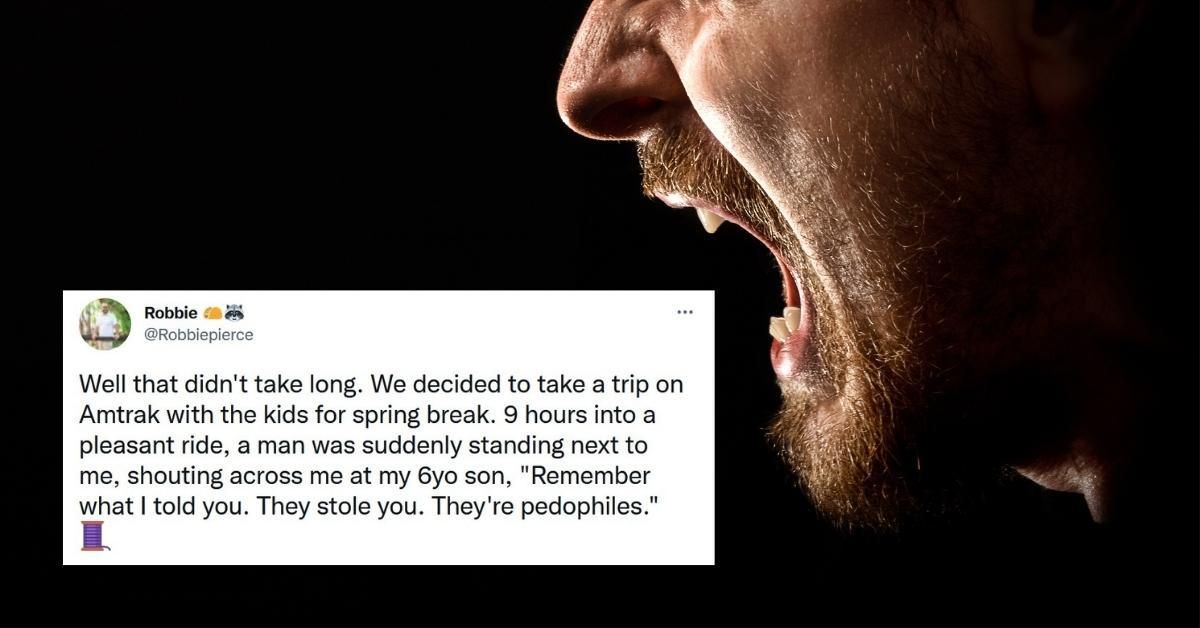Viewport: 1200px width, 628px height.
Task: Open the tweet's three-dot more options menu
Action: point(684,313)
